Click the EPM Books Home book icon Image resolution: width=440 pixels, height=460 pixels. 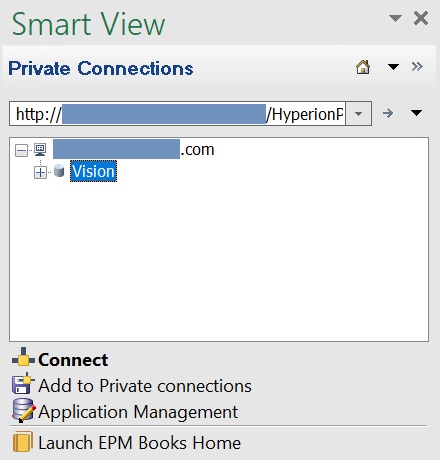tap(23, 442)
